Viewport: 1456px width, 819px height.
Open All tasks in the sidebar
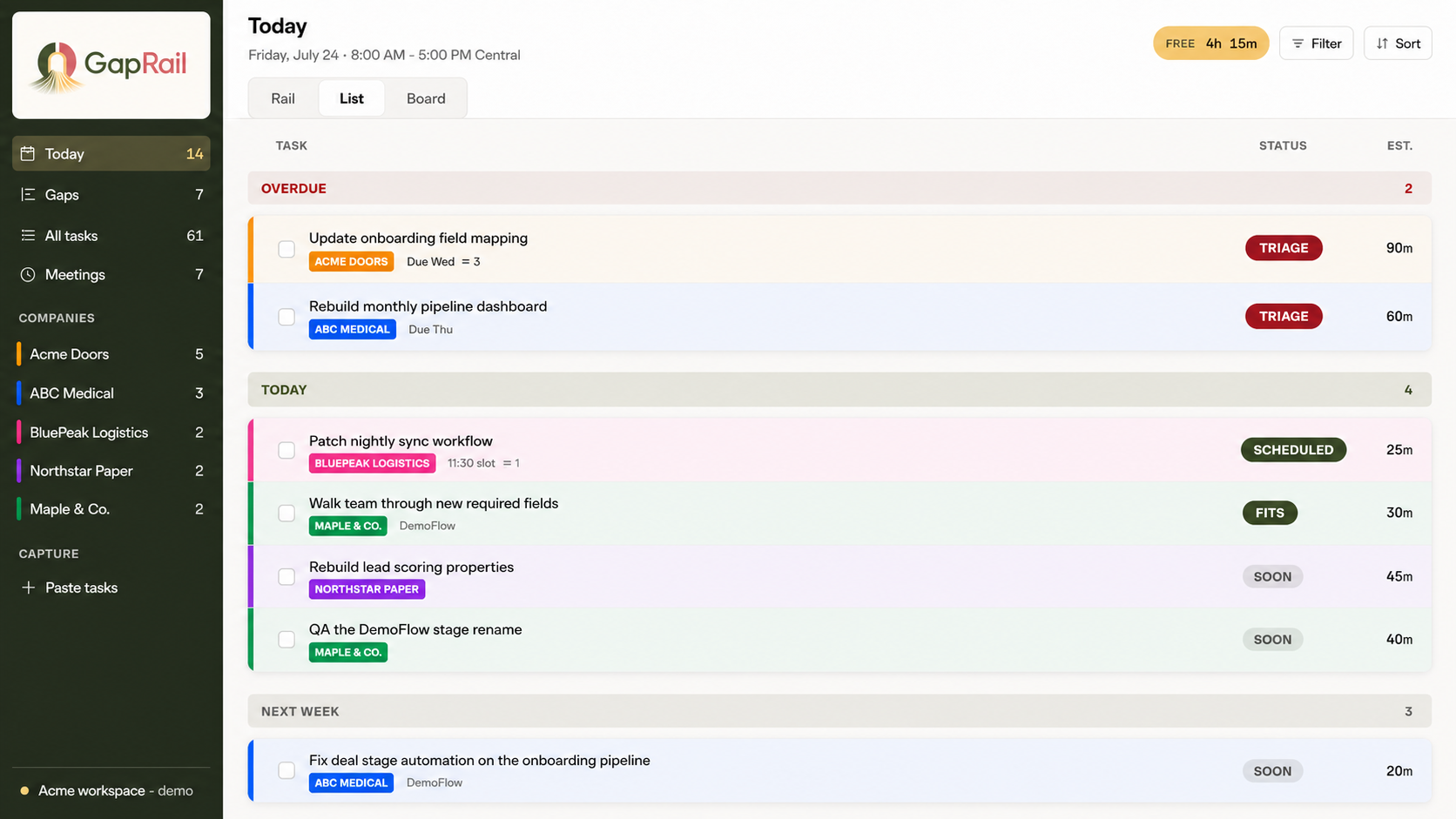(111, 236)
